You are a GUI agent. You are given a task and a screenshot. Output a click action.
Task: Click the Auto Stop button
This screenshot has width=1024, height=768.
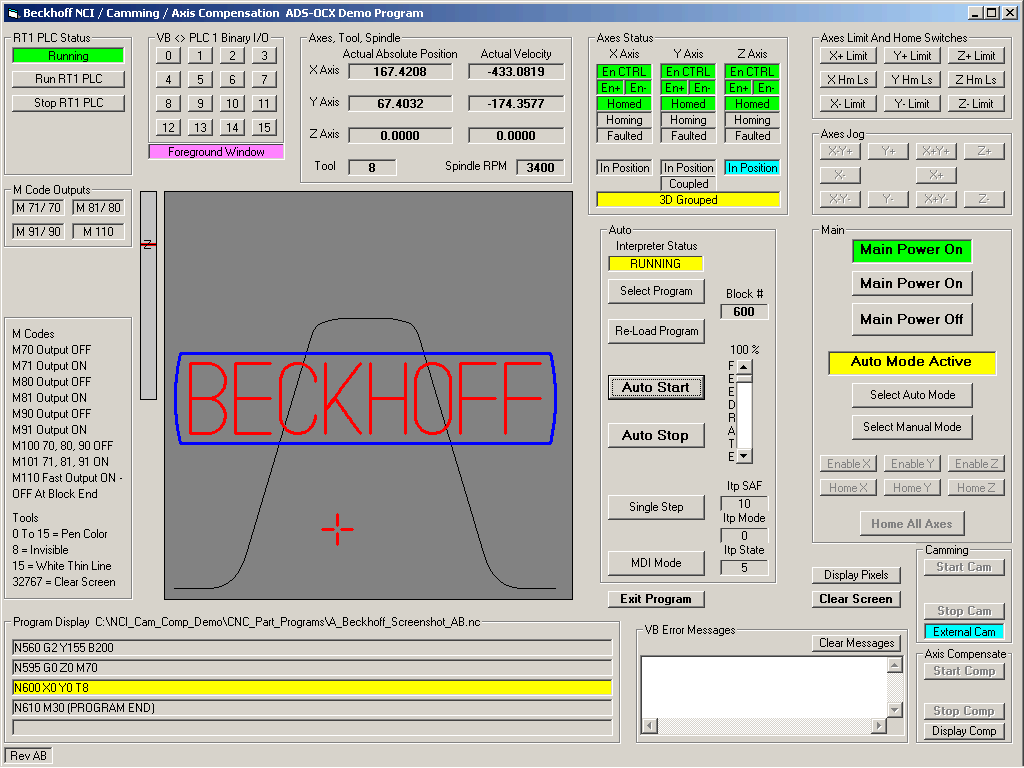coord(656,436)
